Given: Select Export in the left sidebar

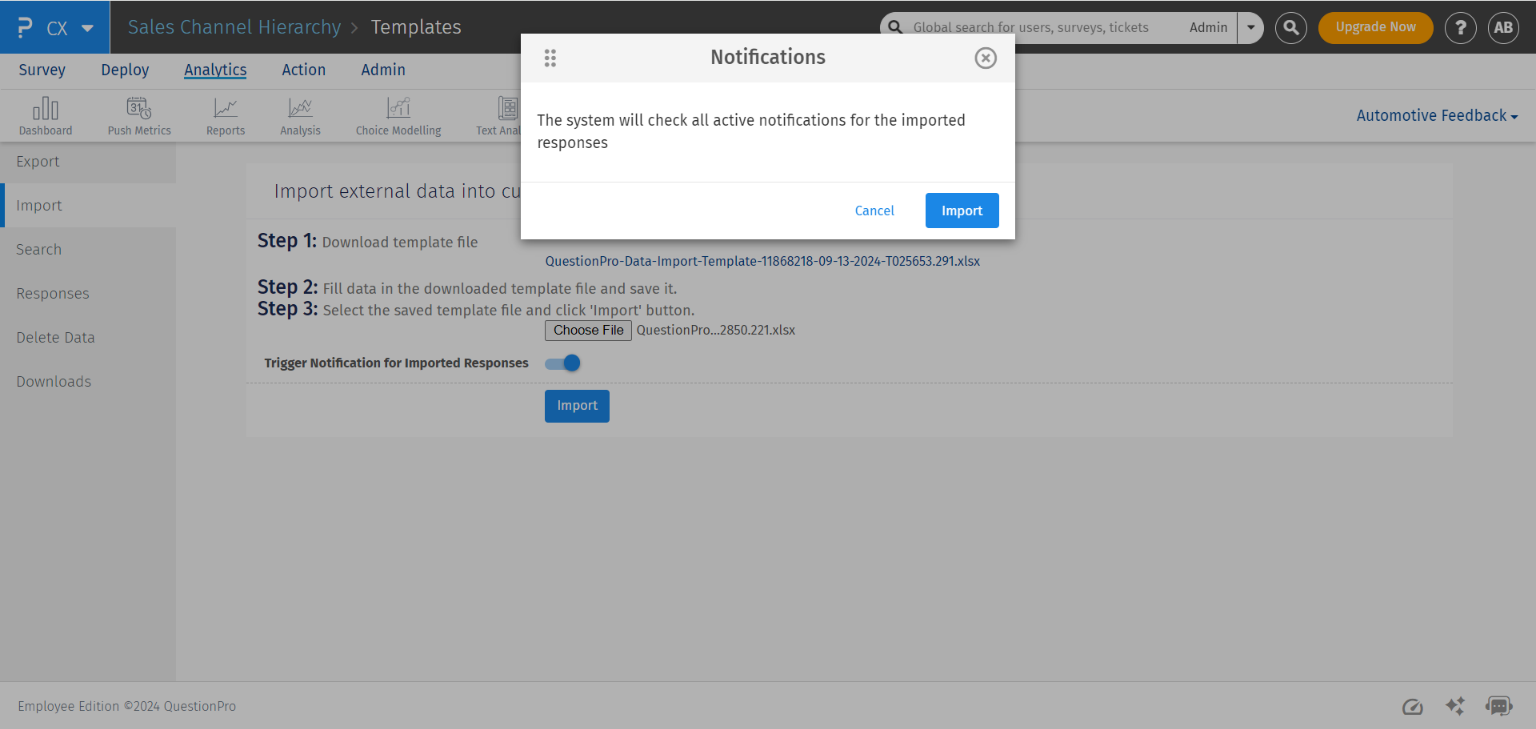Looking at the screenshot, I should pyautogui.click(x=88, y=162).
